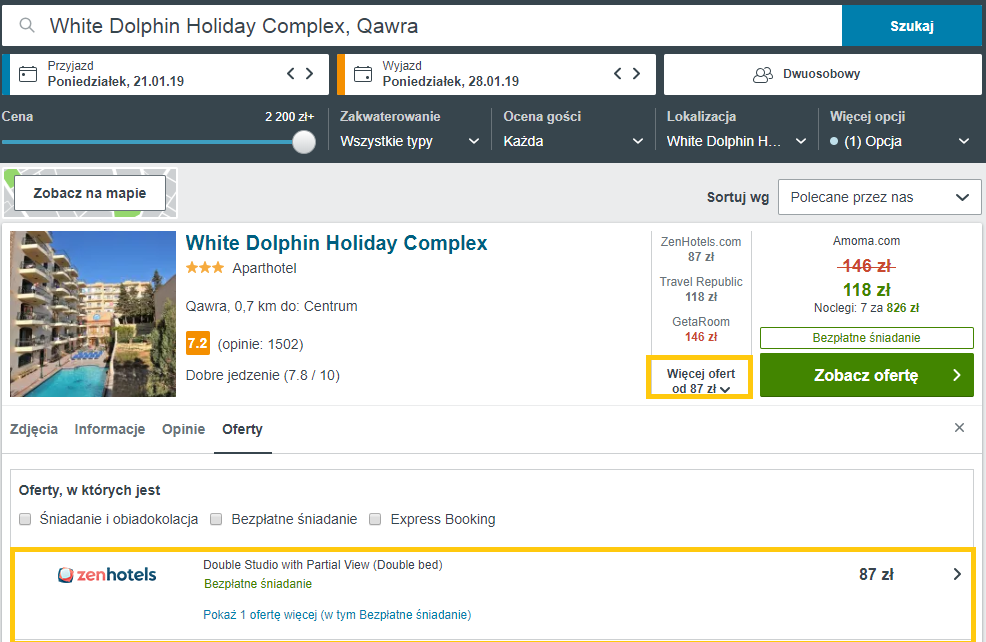Go to next departure date arrow
The height and width of the screenshot is (642, 986).
(x=636, y=74)
